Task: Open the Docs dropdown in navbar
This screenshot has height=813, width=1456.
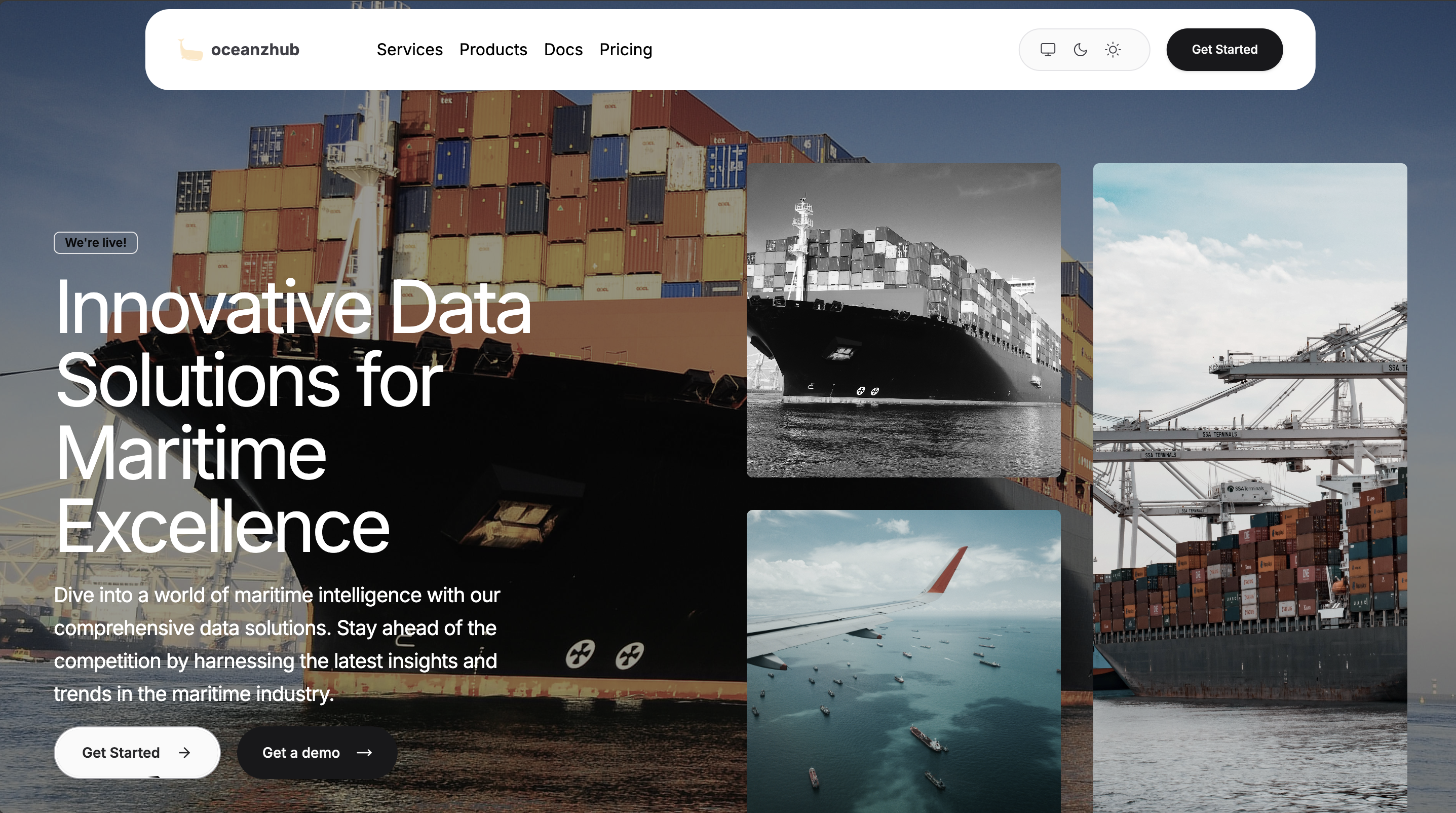Action: [563, 49]
